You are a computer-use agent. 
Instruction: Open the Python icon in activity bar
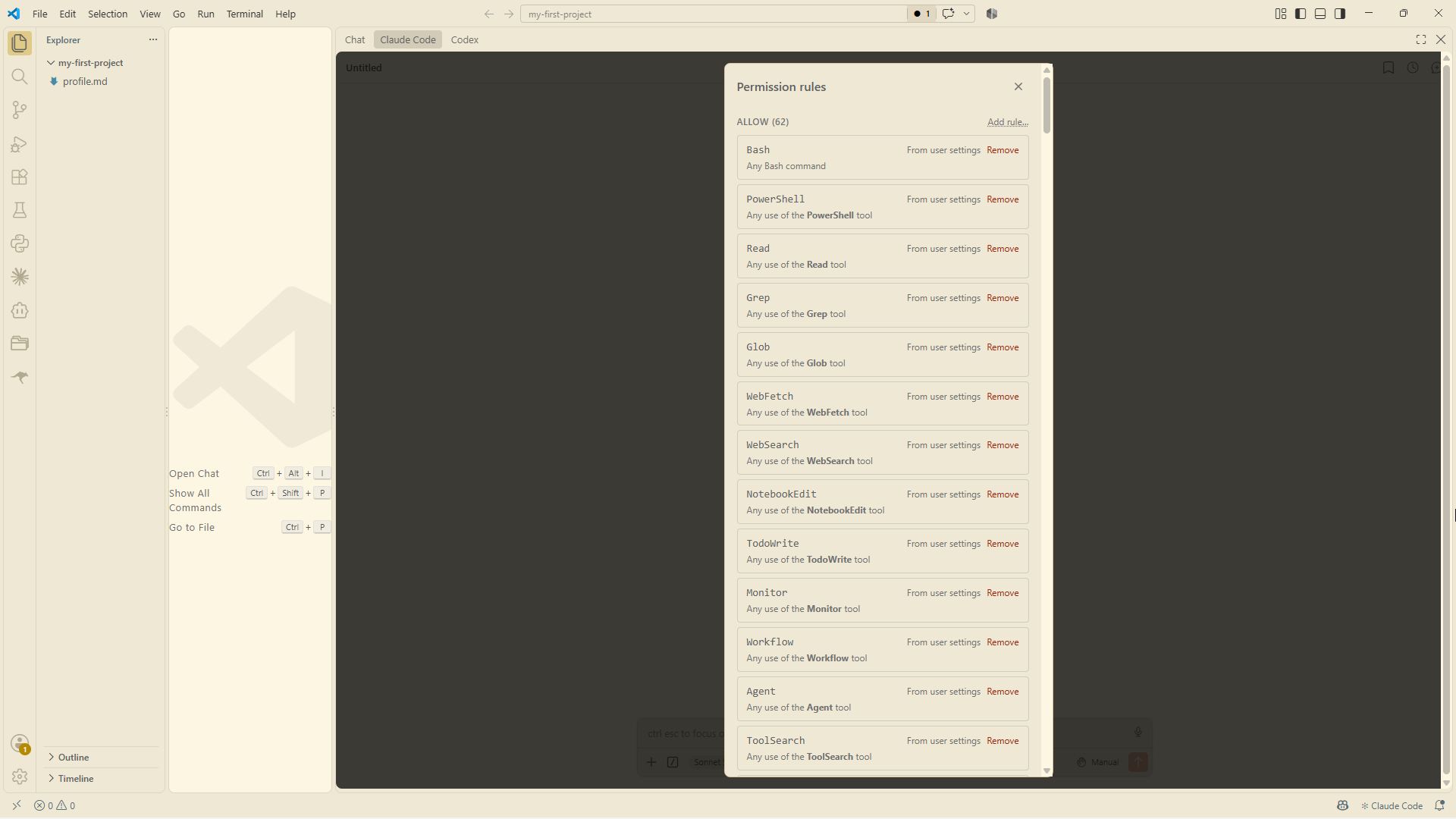pos(20,243)
